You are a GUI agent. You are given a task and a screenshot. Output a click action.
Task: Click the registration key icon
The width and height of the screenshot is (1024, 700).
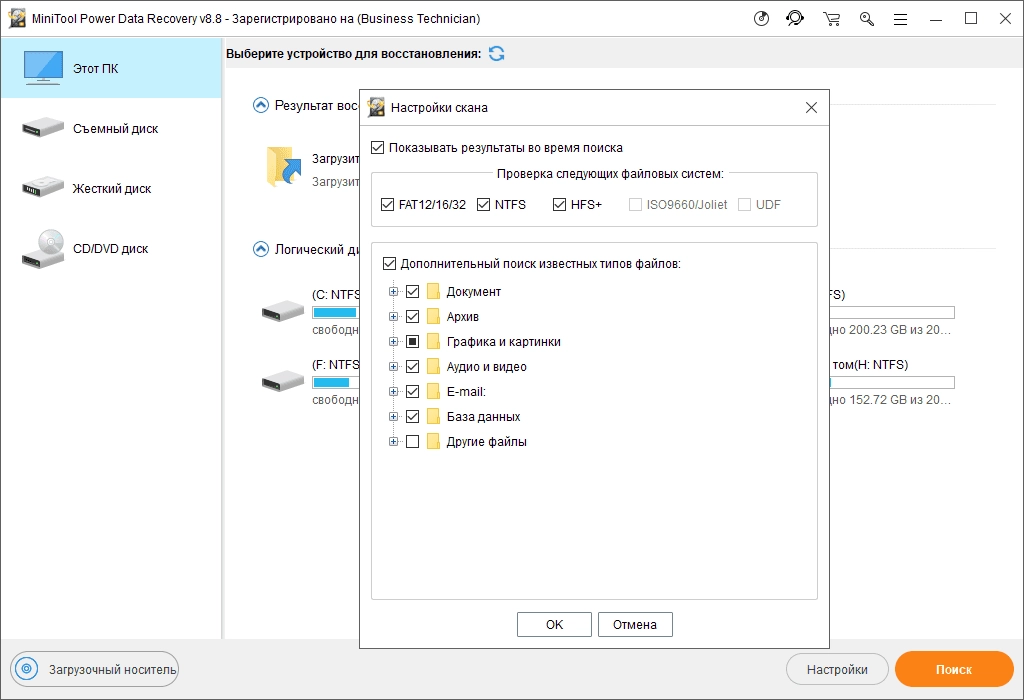(x=867, y=19)
